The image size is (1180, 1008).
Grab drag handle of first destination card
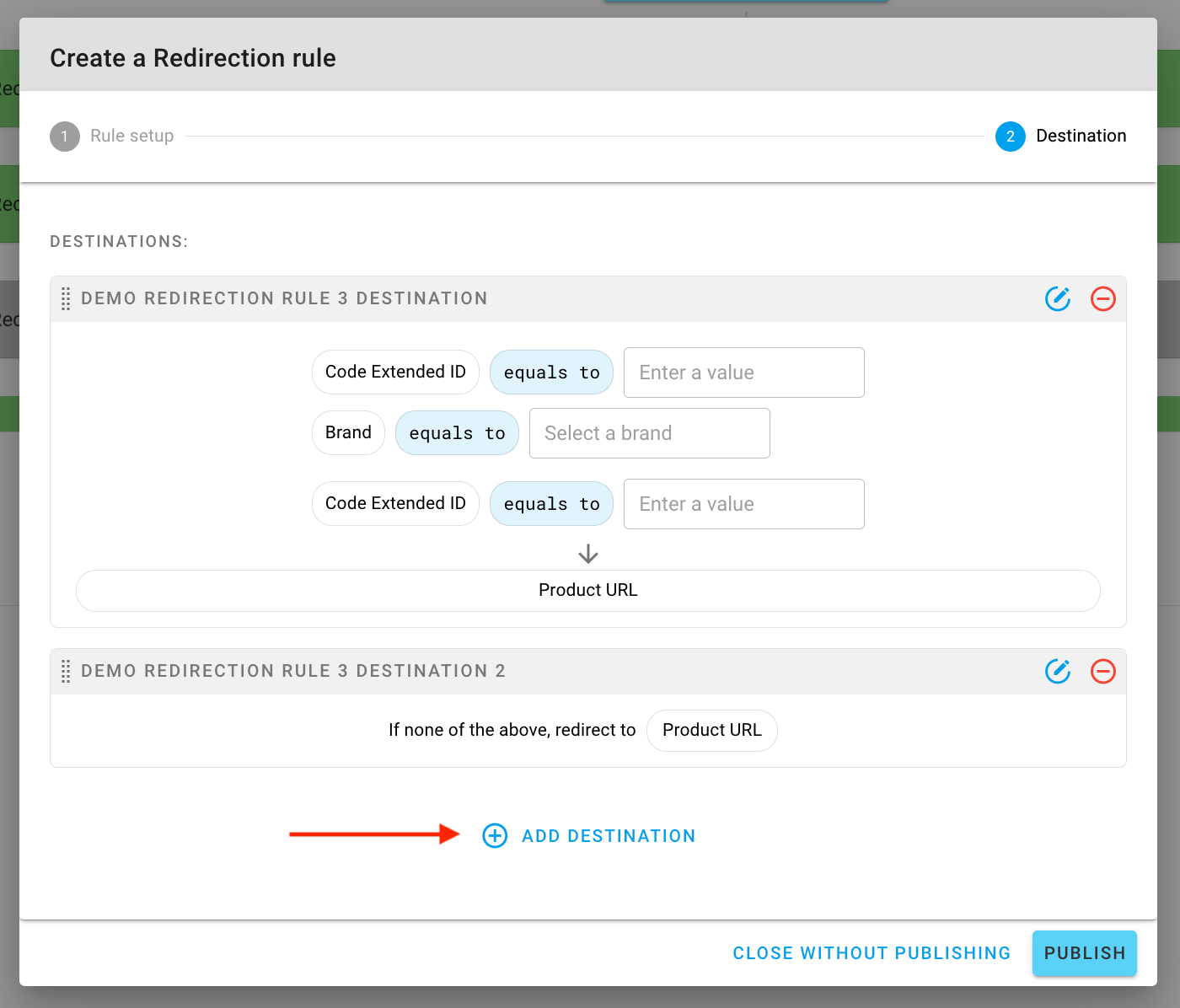coord(66,299)
